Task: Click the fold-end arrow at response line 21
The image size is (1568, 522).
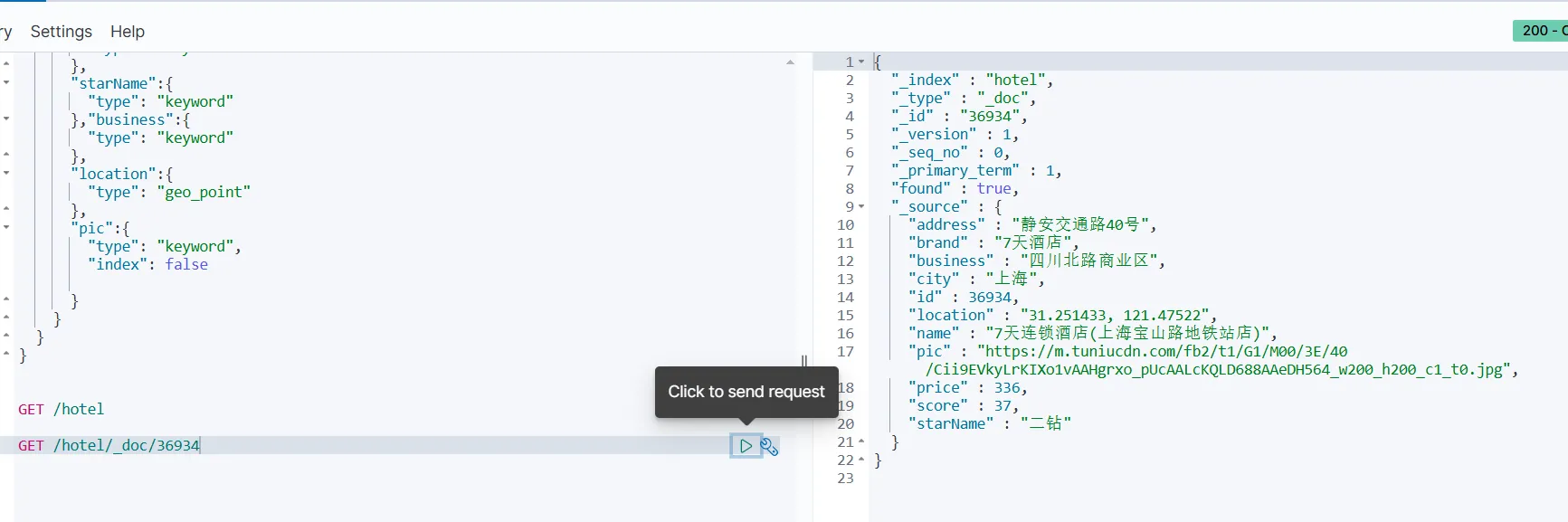Action: click(861, 442)
